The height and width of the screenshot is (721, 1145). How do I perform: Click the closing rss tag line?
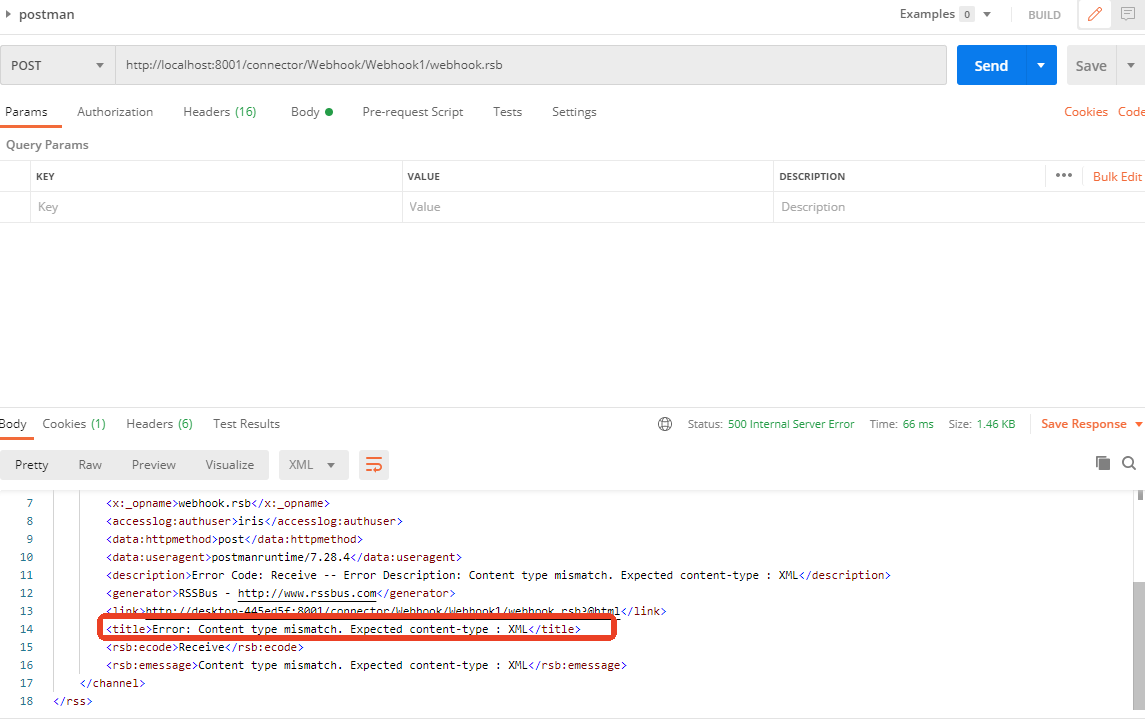click(x=72, y=701)
